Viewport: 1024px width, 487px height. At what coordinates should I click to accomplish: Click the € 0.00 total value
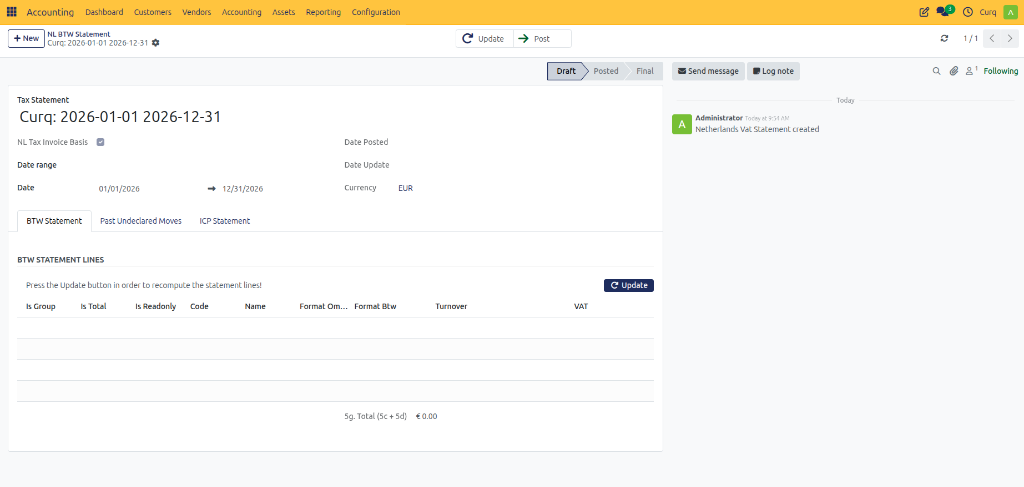coord(426,416)
